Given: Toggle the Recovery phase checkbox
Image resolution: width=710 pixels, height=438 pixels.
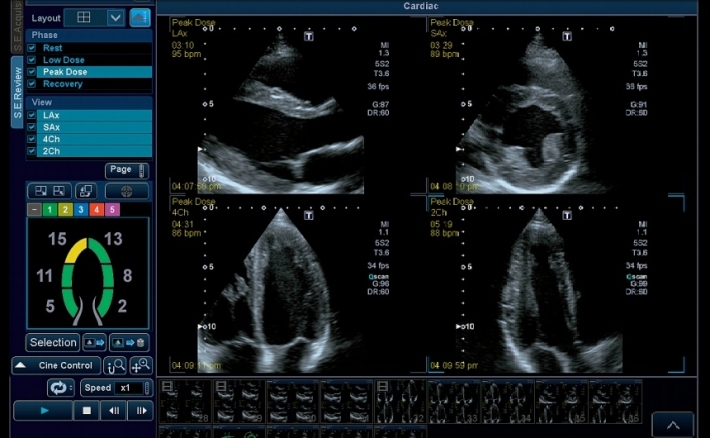Looking at the screenshot, I should (32, 84).
